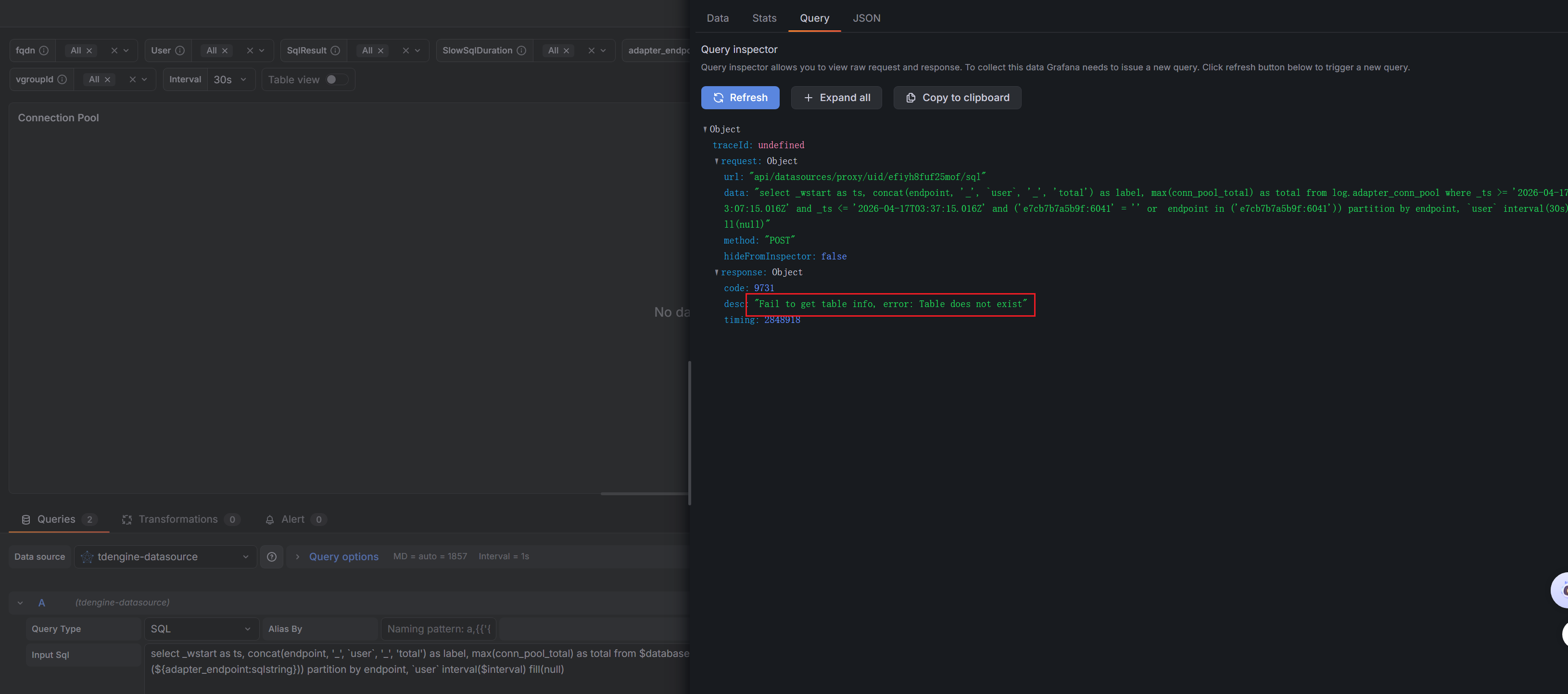Toggle the Table view switch
The width and height of the screenshot is (1568, 694).
337,80
